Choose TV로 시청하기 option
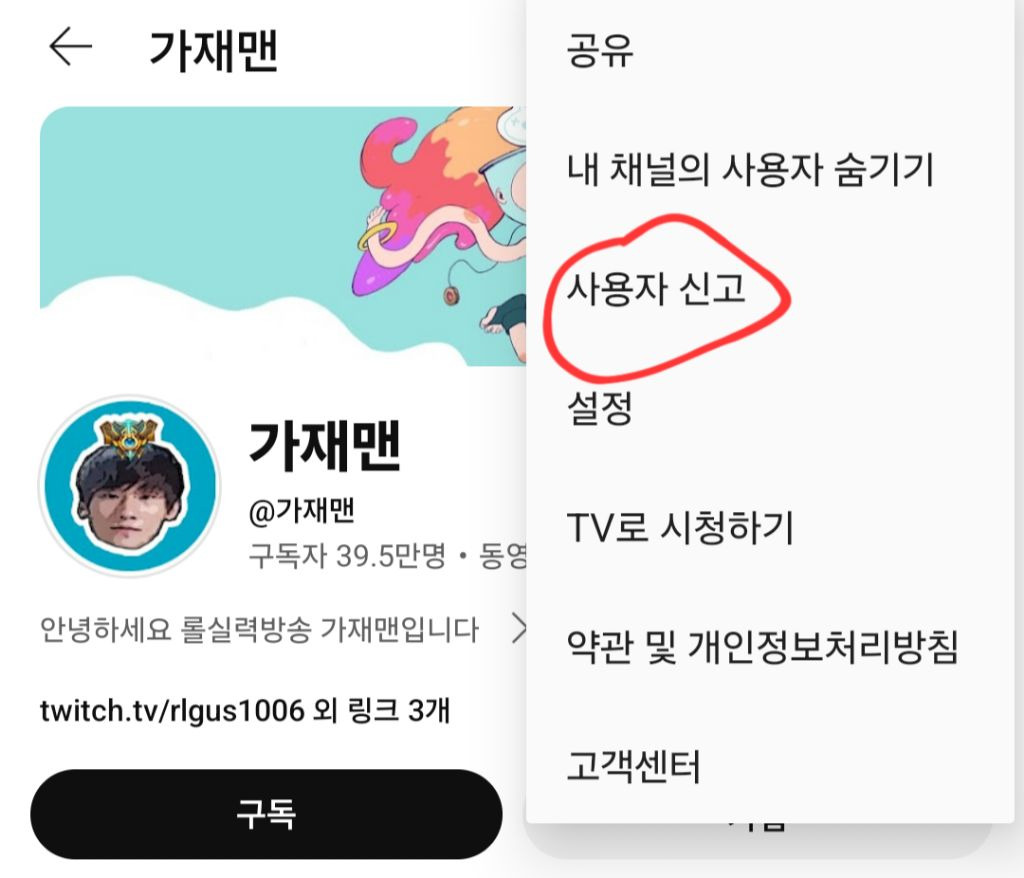The width and height of the screenshot is (1024, 878). (x=680, y=527)
